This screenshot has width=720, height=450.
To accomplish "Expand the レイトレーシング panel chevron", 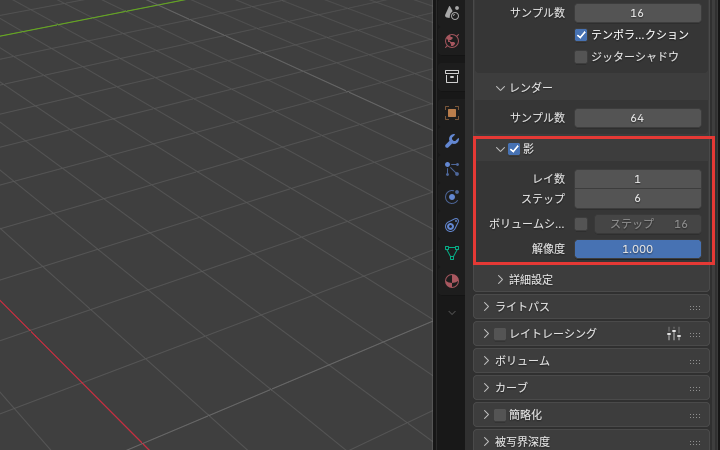I will (486, 334).
